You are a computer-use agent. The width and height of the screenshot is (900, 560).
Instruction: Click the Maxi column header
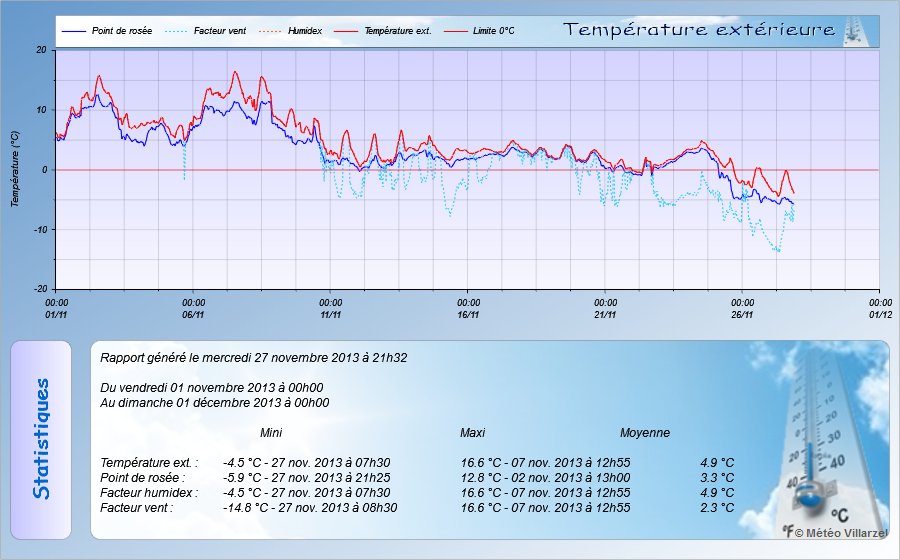click(x=473, y=433)
